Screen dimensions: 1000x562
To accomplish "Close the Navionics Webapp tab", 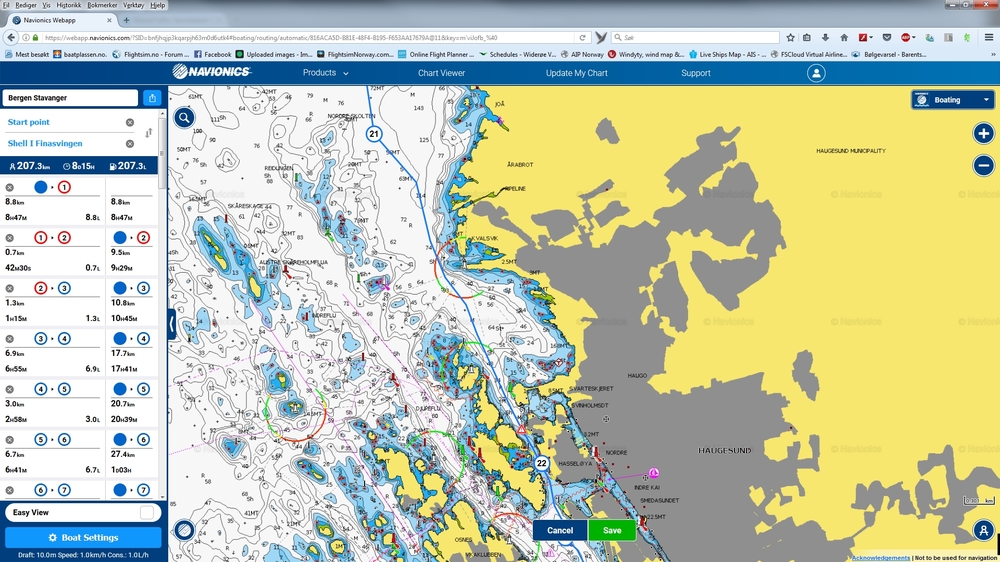I will [x=109, y=20].
